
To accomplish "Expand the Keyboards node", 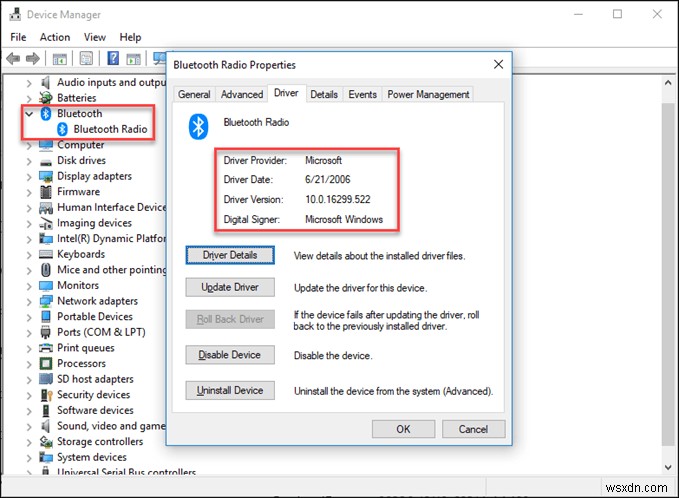I will point(29,255).
